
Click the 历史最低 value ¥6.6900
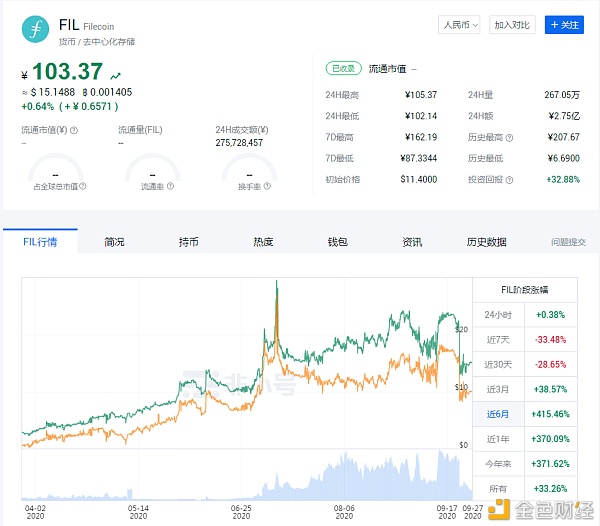click(564, 158)
